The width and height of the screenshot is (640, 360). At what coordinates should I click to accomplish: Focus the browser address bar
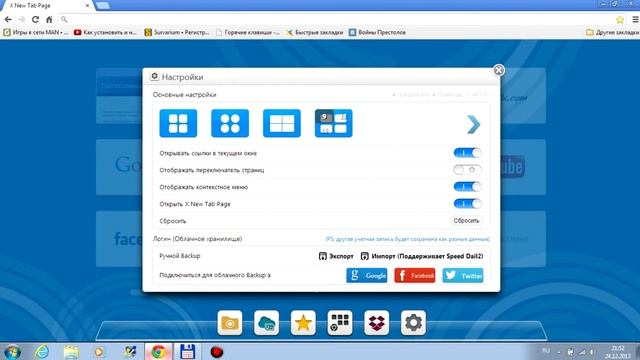tap(337, 19)
